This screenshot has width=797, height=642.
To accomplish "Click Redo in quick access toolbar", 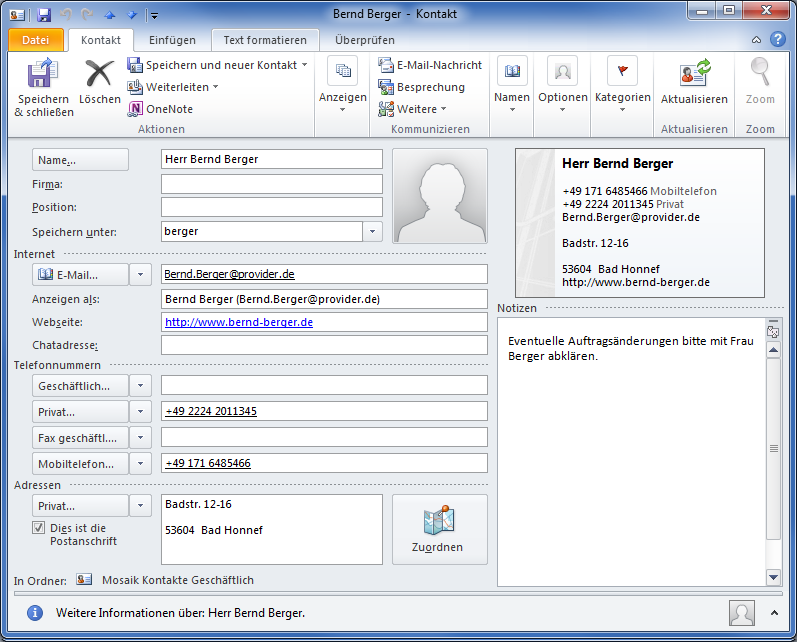I will click(x=87, y=14).
